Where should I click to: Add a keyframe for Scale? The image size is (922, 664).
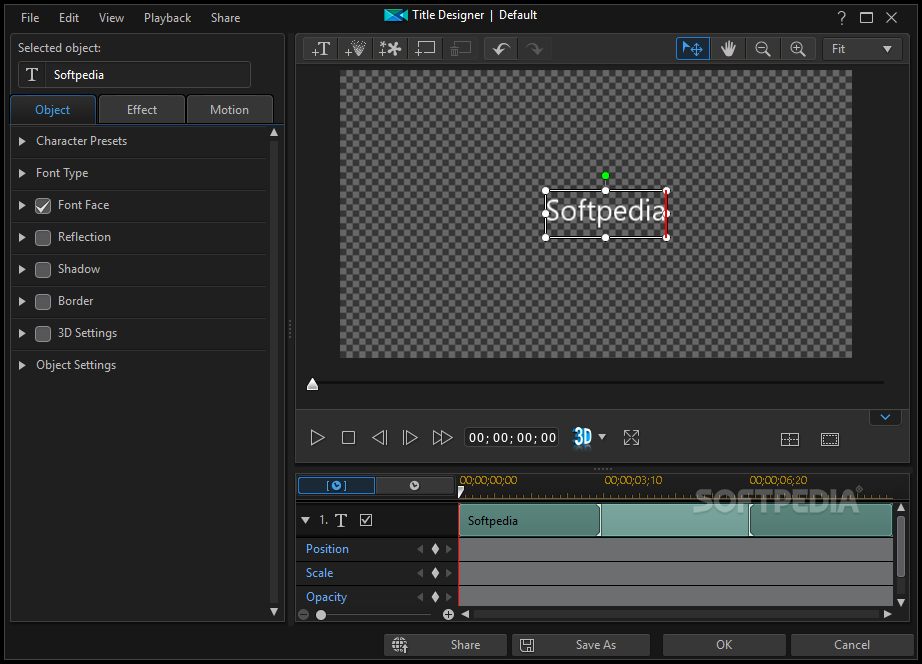[435, 573]
